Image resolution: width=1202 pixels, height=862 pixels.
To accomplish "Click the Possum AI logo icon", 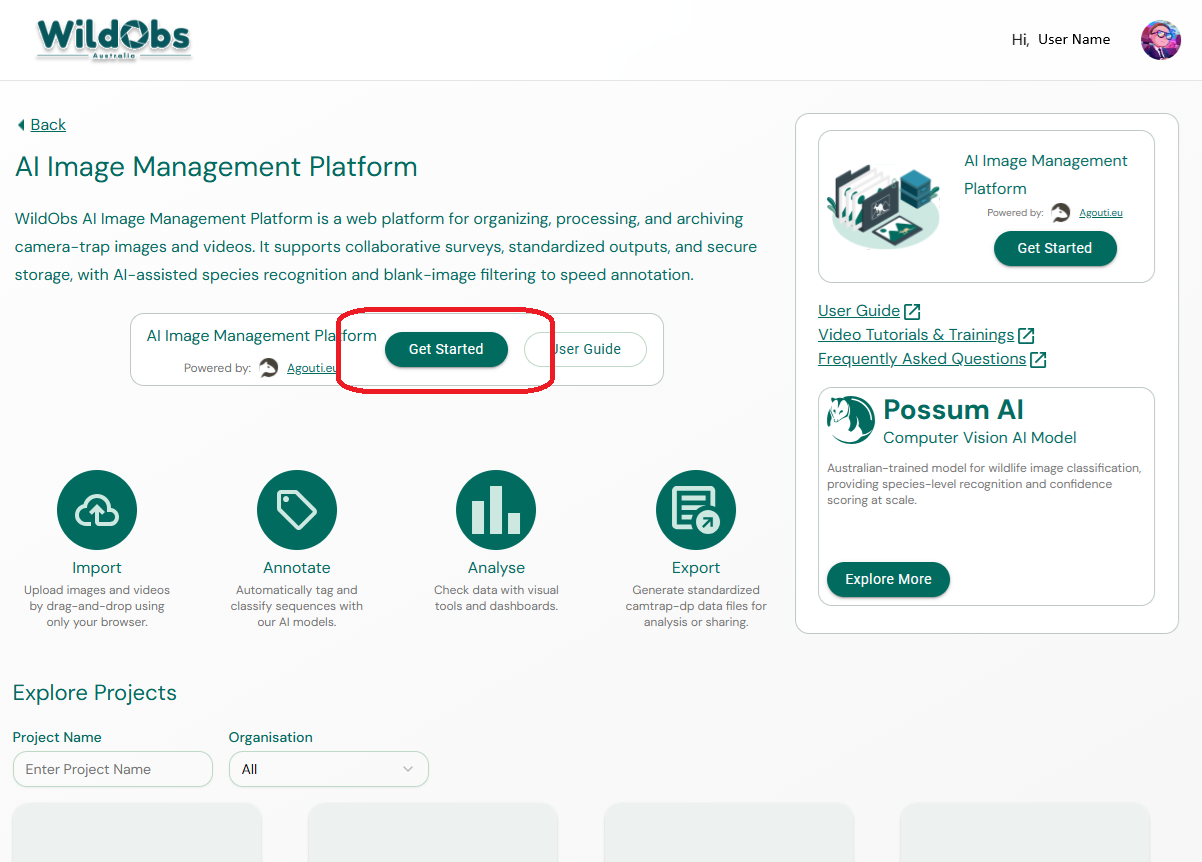I will 851,420.
